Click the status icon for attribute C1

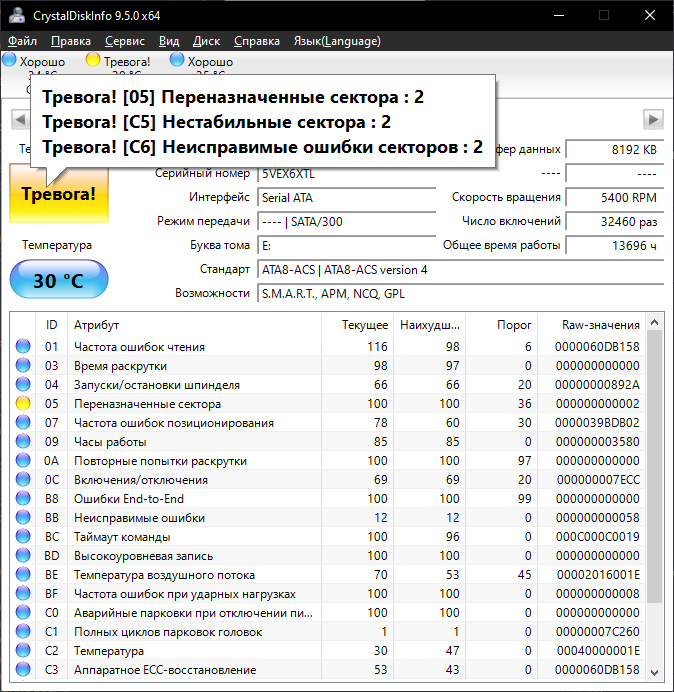(23, 632)
